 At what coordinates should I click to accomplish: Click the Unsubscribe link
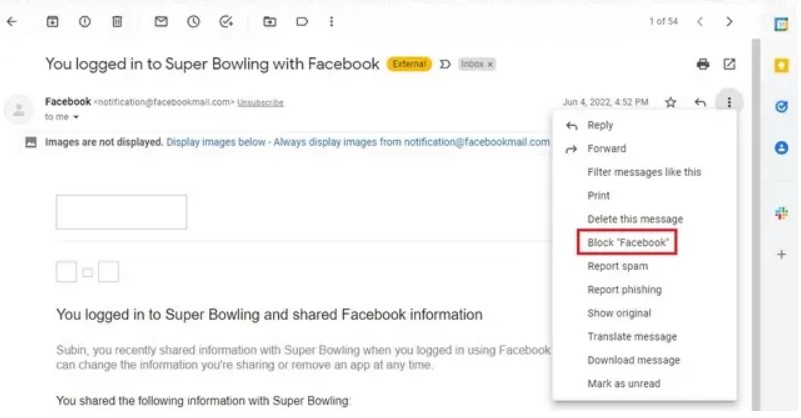(260, 102)
